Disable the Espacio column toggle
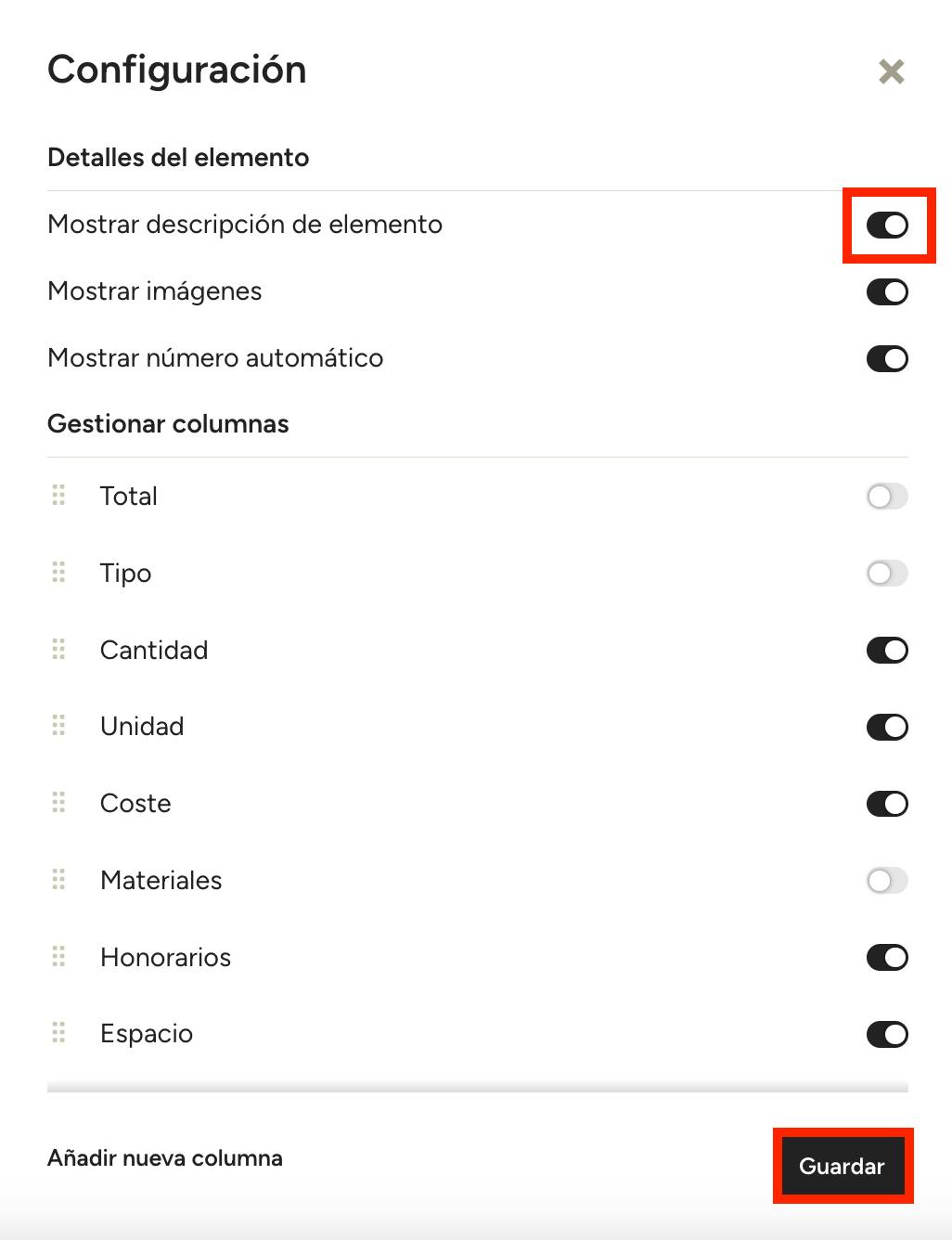The height and width of the screenshot is (1240, 952). click(x=887, y=1034)
